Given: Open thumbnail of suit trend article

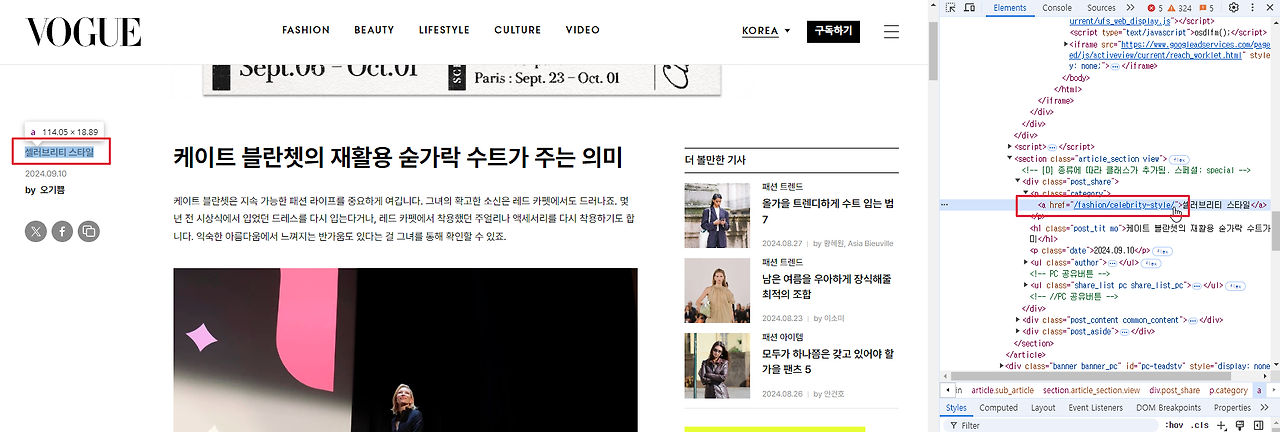Looking at the screenshot, I should 717,215.
